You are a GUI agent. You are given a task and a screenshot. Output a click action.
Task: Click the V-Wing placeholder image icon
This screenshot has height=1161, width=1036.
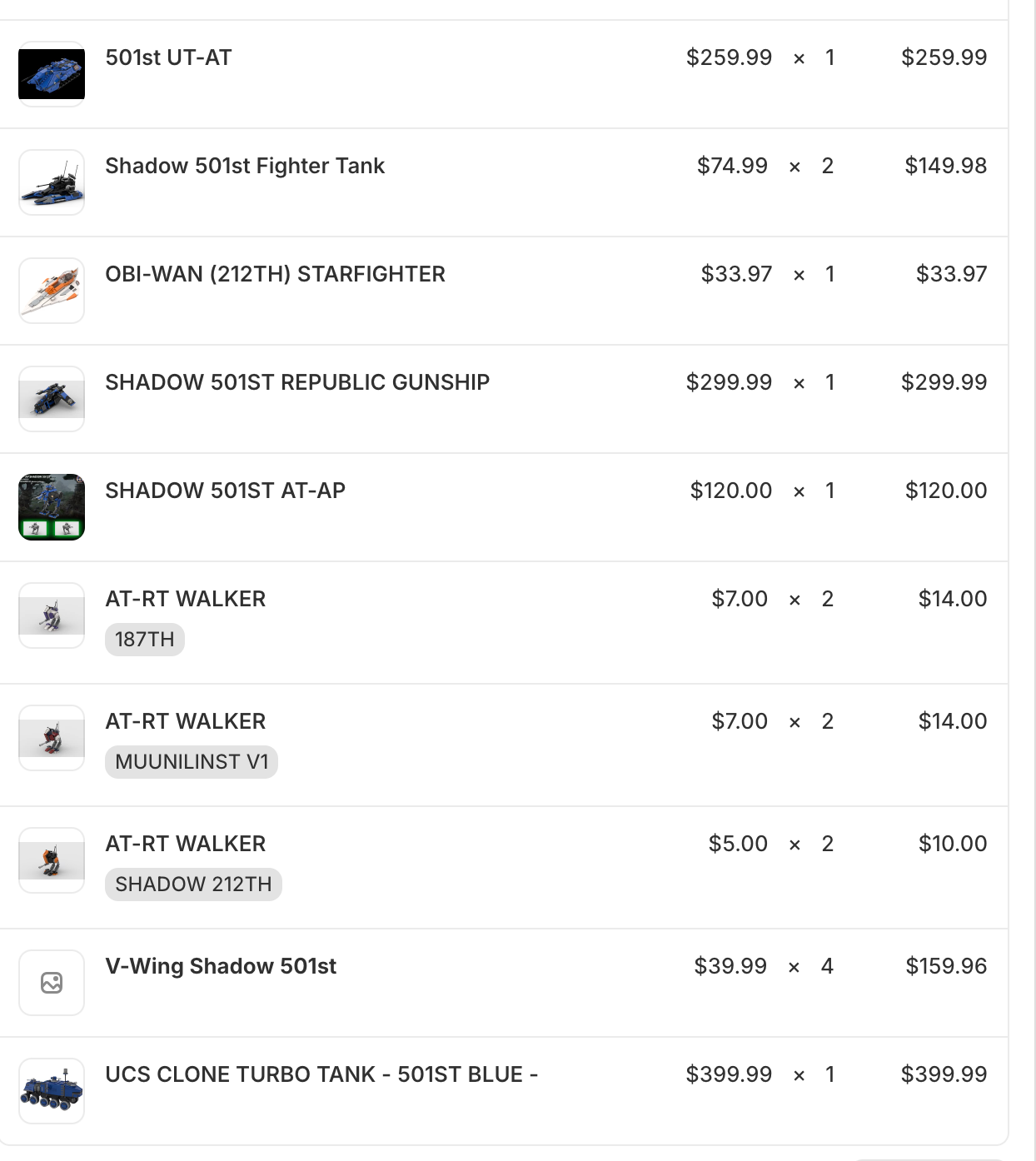52,983
